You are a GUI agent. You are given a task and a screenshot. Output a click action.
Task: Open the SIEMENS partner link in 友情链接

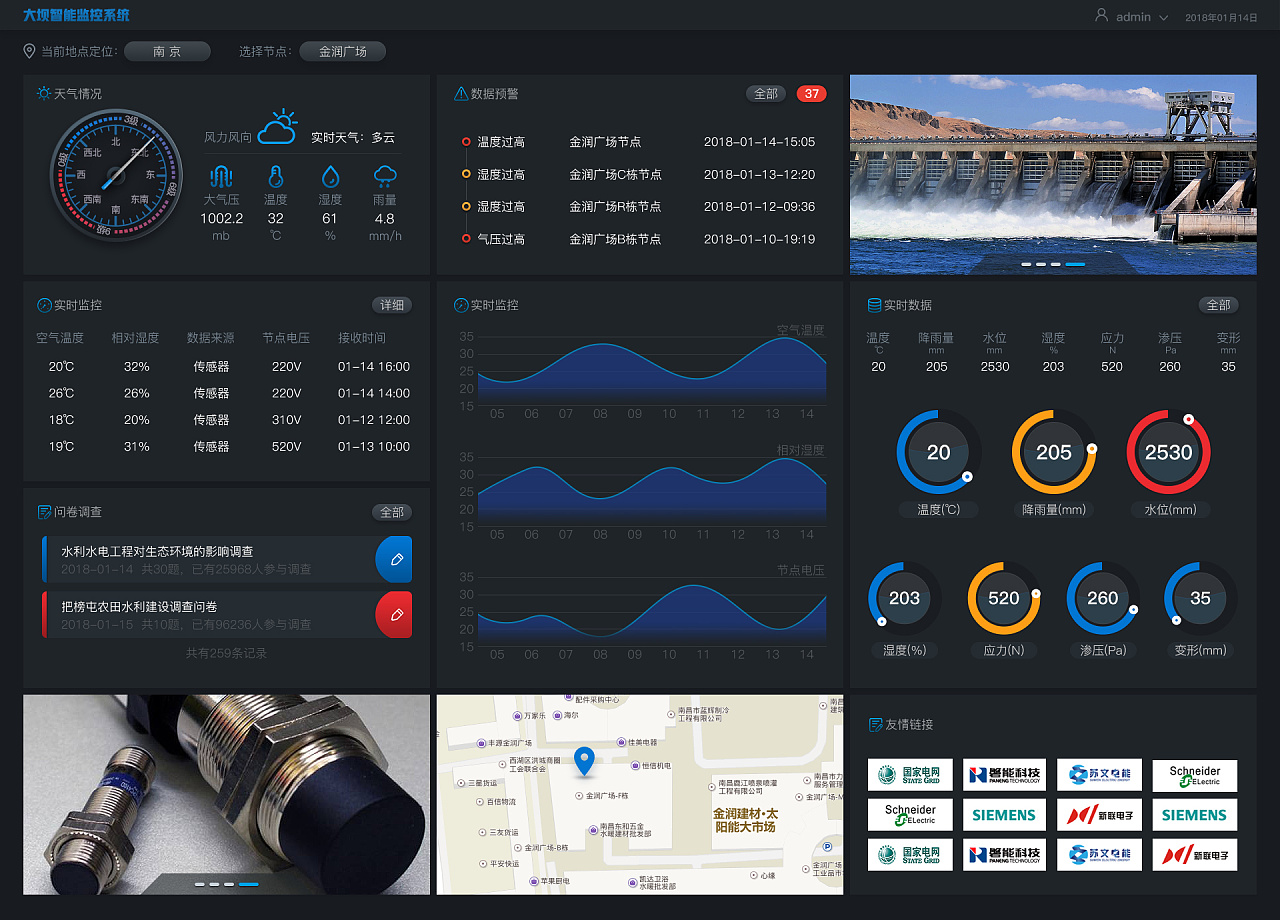coord(1004,814)
